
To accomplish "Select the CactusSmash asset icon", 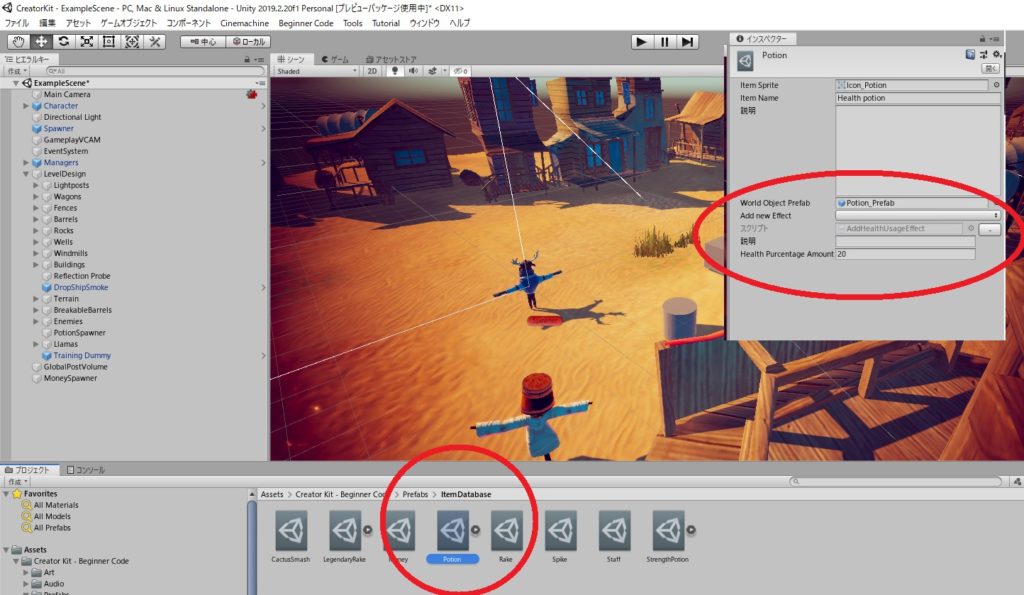I will click(291, 530).
